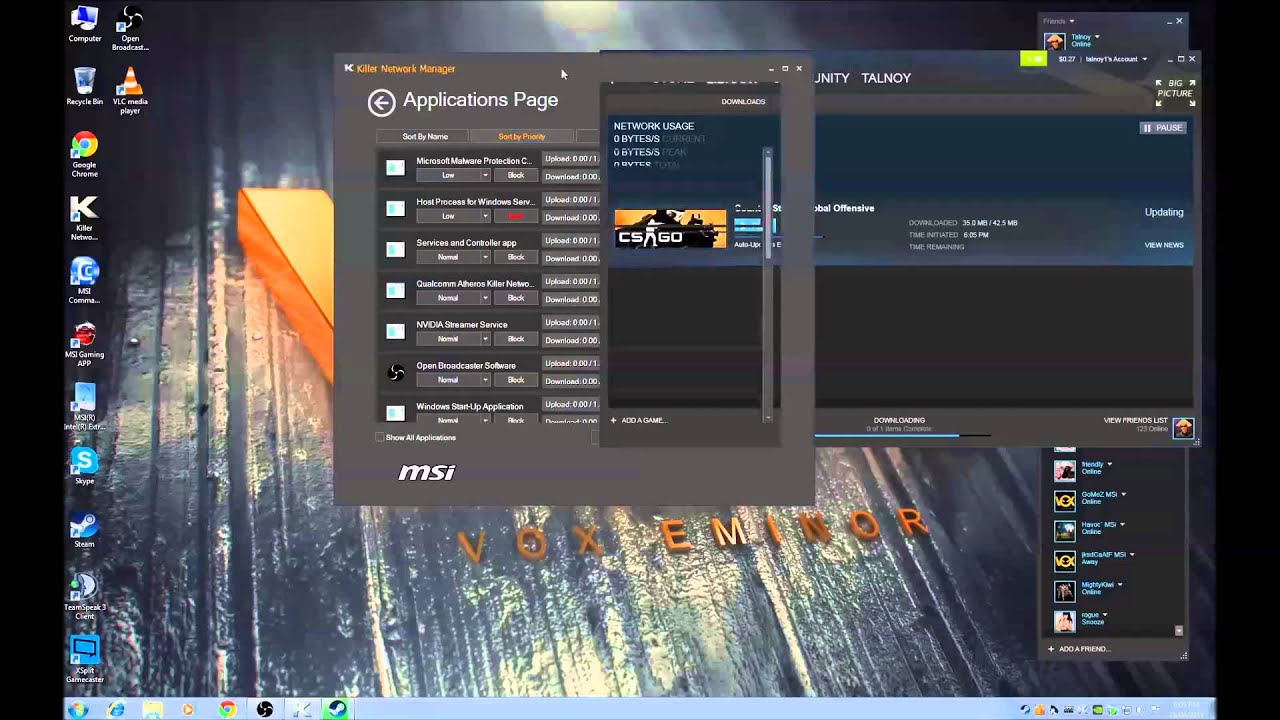Image resolution: width=1280 pixels, height=720 pixels.
Task: Toggle red Block button for Host Process
Action: [x=516, y=216]
